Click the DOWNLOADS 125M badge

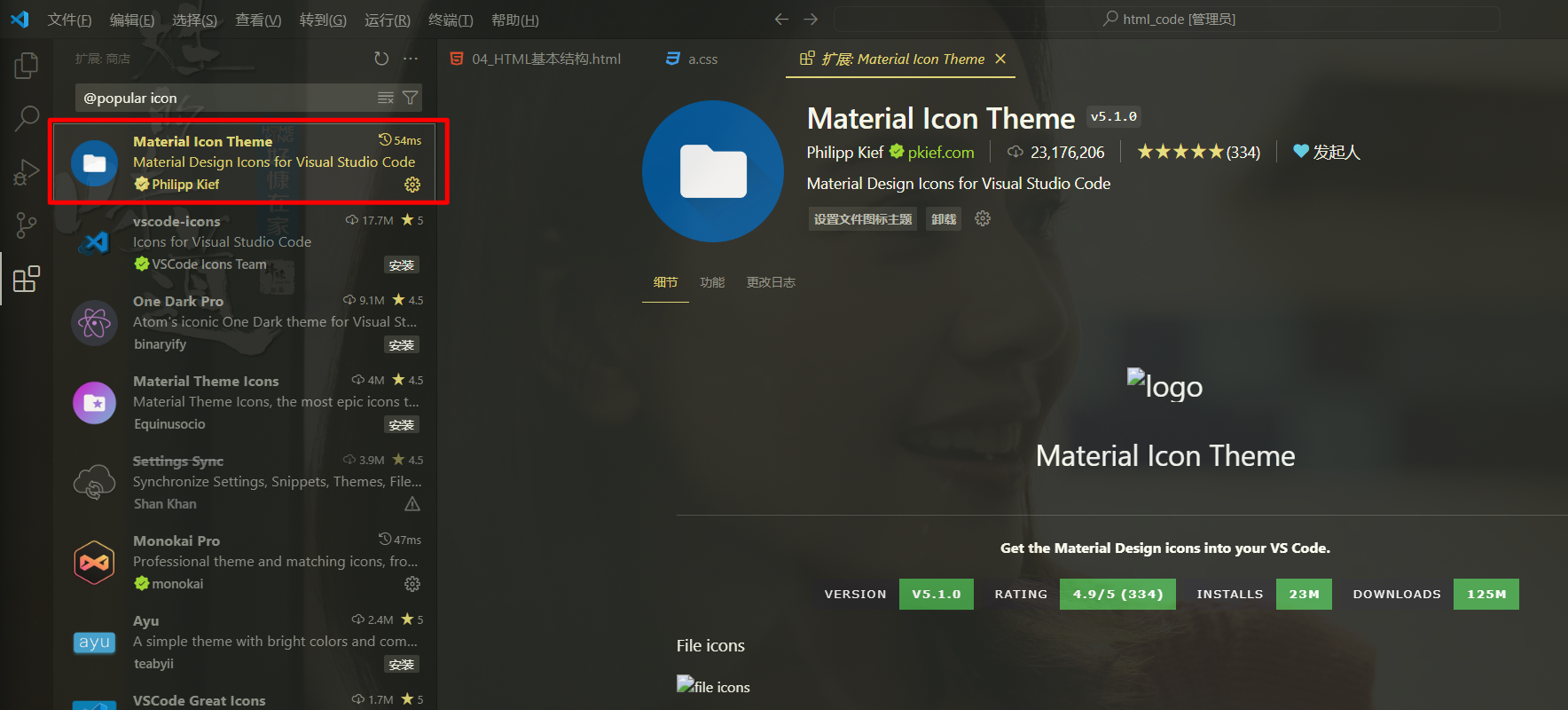(1430, 594)
